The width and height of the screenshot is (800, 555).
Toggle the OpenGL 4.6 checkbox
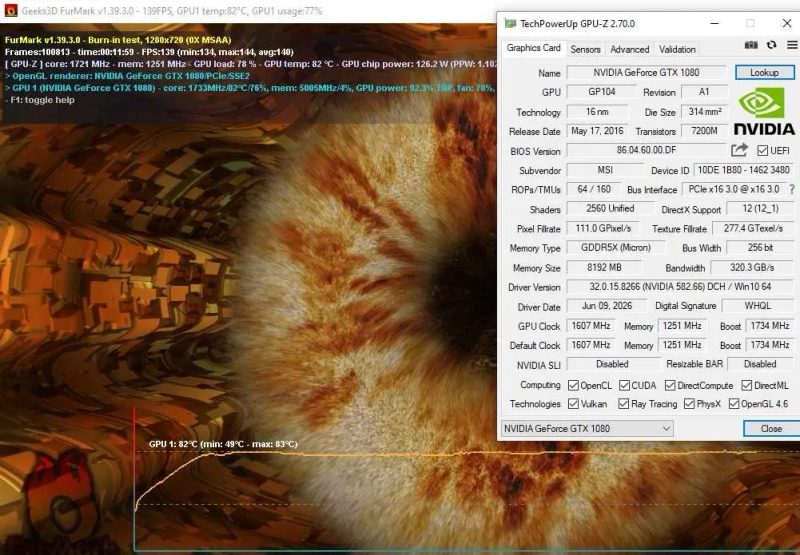click(x=734, y=404)
